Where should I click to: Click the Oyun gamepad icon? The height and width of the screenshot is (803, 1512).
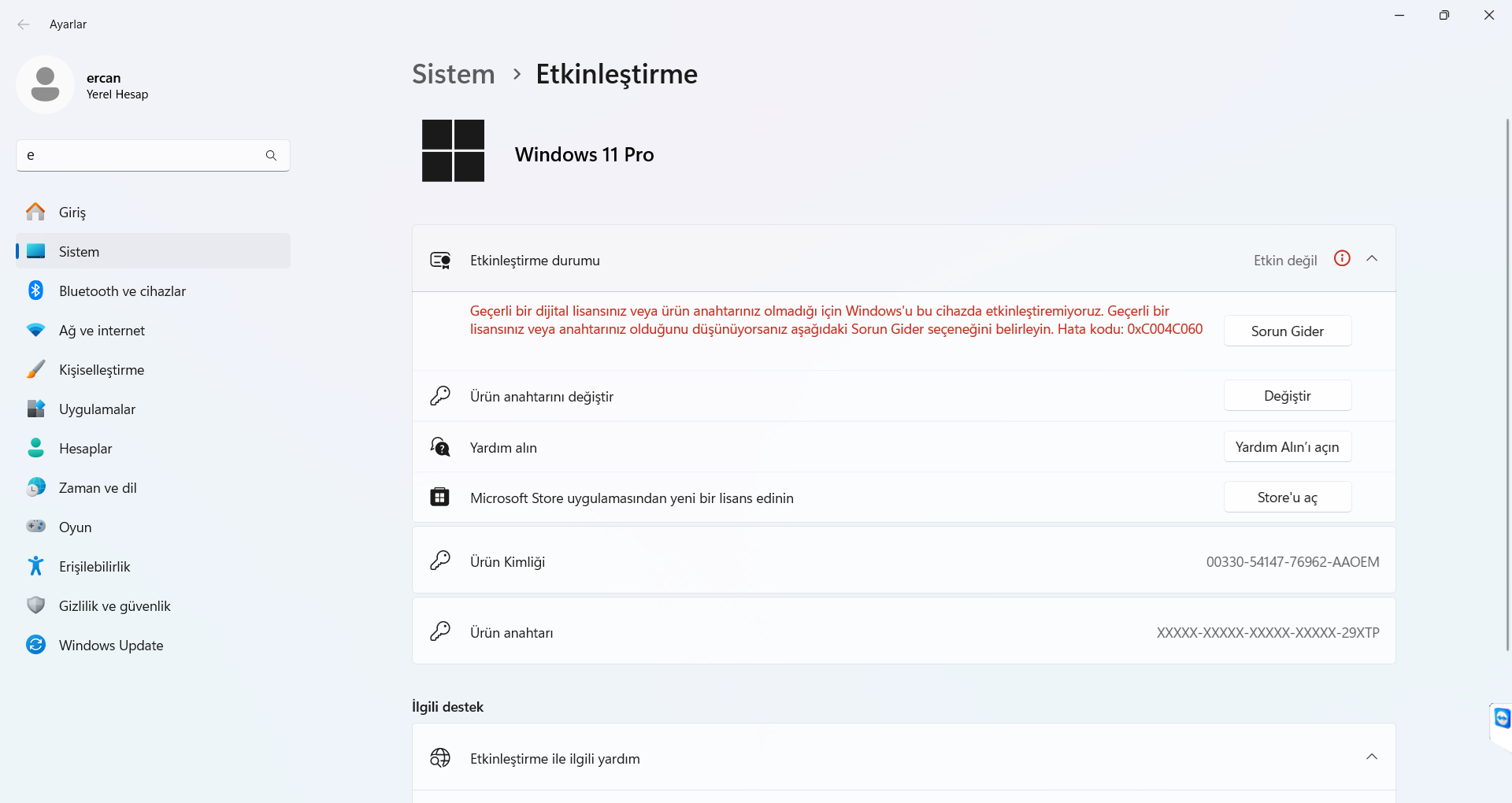click(x=35, y=526)
